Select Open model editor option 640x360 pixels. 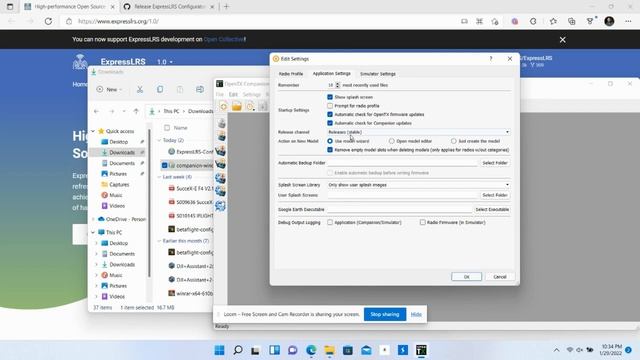[391, 141]
